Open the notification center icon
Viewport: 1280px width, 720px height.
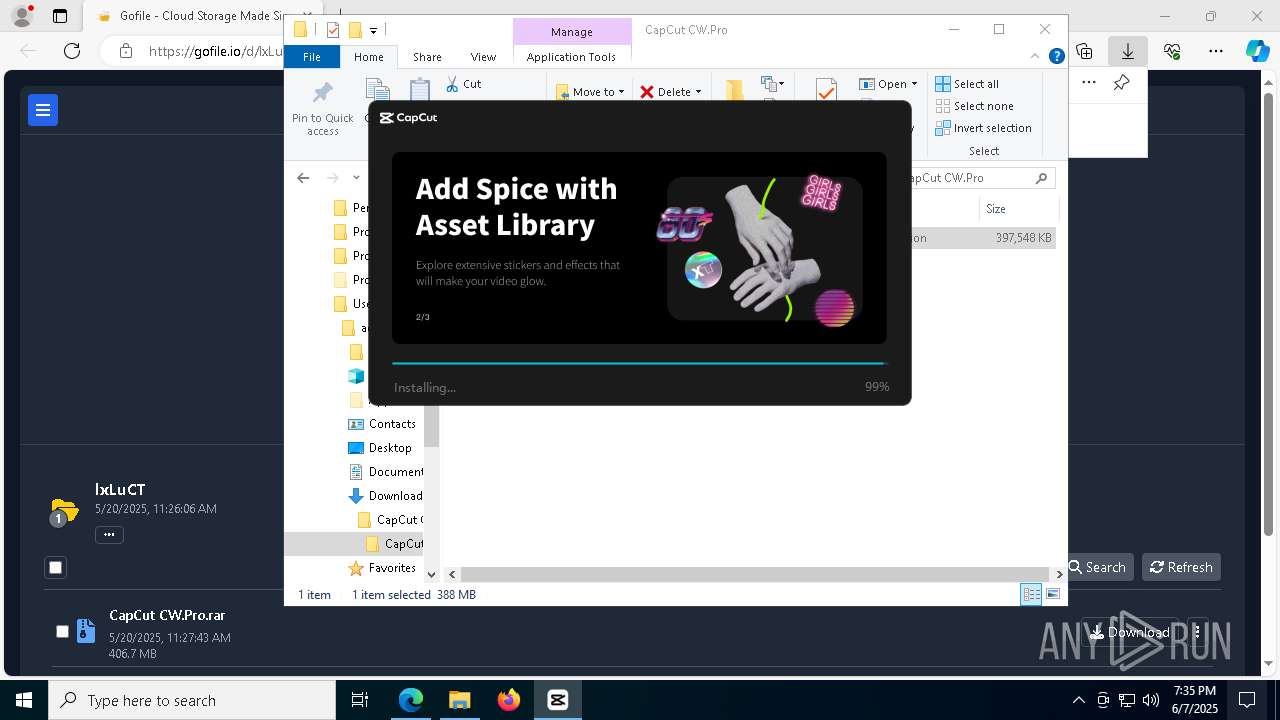(1247, 700)
